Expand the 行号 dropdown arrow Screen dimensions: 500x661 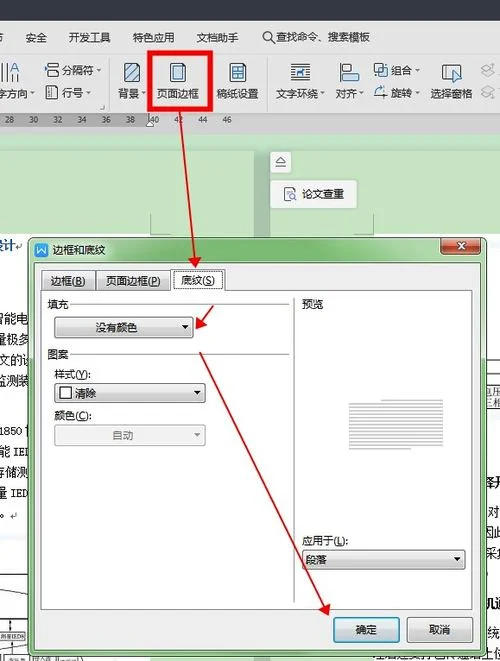[x=88, y=92]
